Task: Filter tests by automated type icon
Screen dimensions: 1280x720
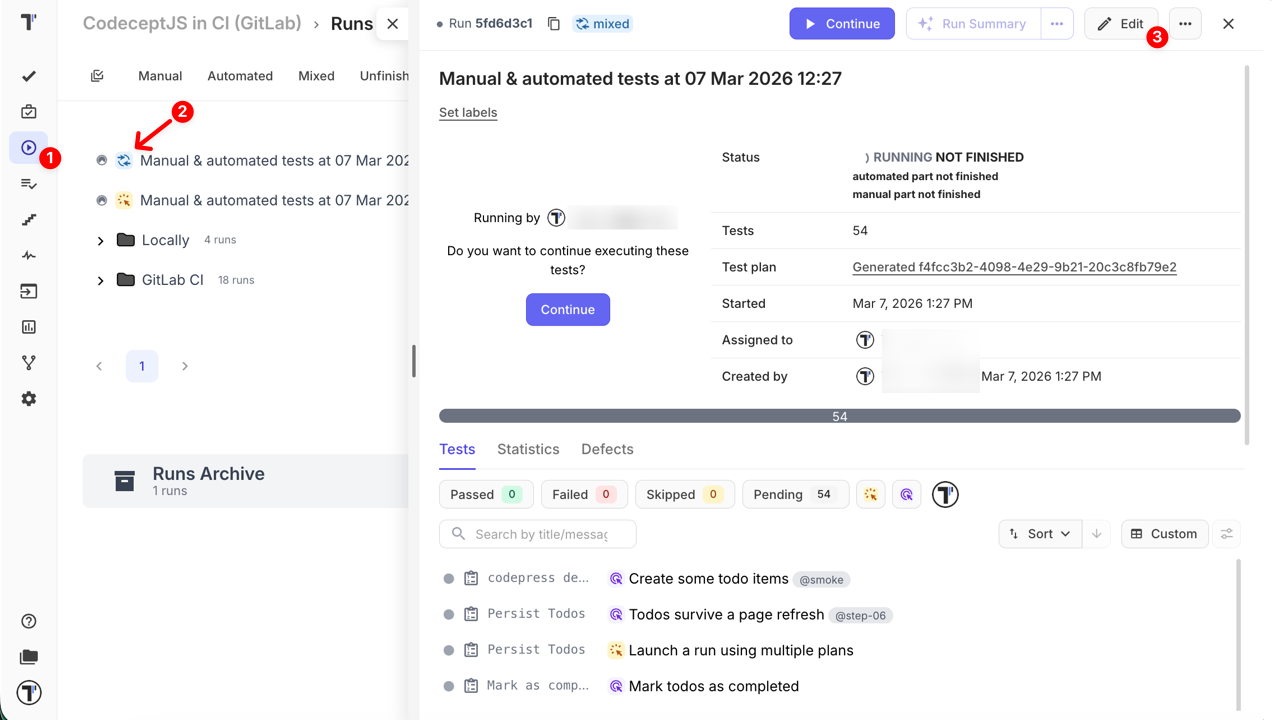Action: click(906, 494)
